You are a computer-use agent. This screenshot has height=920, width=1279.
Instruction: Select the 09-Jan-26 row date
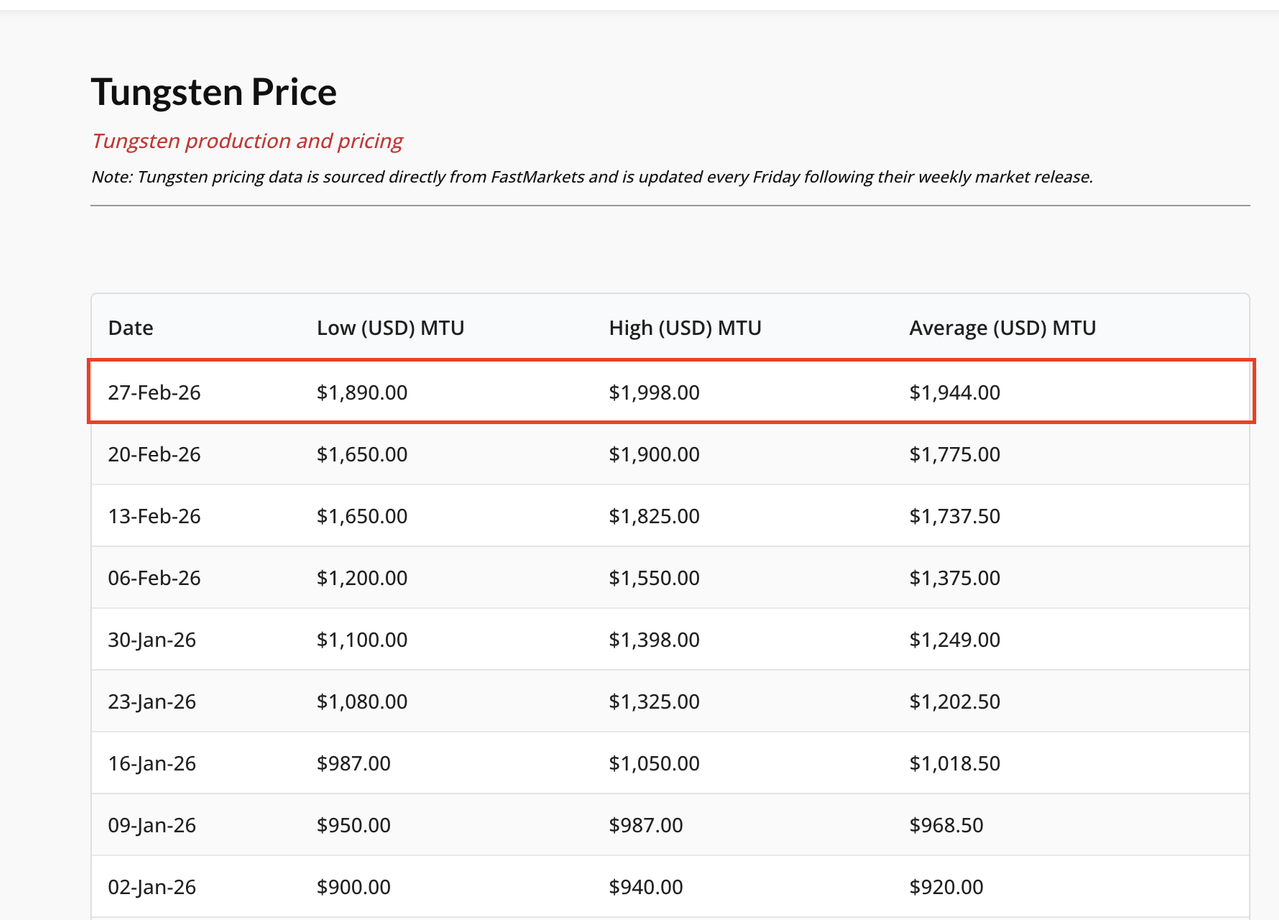(x=152, y=827)
